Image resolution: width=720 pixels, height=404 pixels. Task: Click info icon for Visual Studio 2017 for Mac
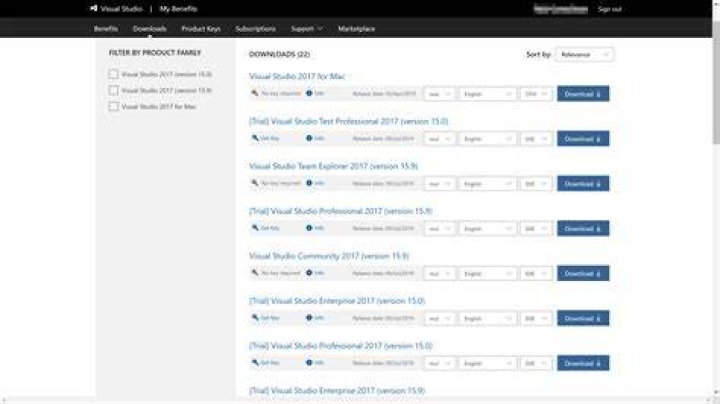click(309, 93)
